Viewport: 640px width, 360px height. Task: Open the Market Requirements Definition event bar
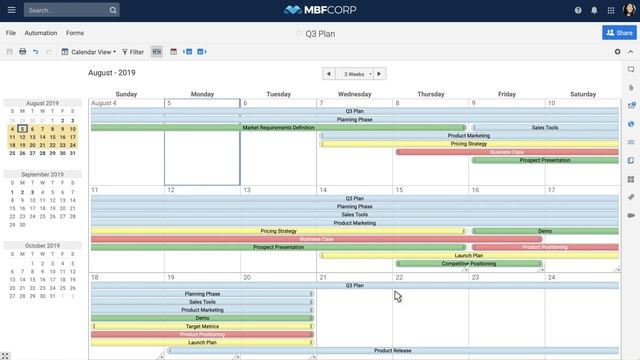(278, 128)
